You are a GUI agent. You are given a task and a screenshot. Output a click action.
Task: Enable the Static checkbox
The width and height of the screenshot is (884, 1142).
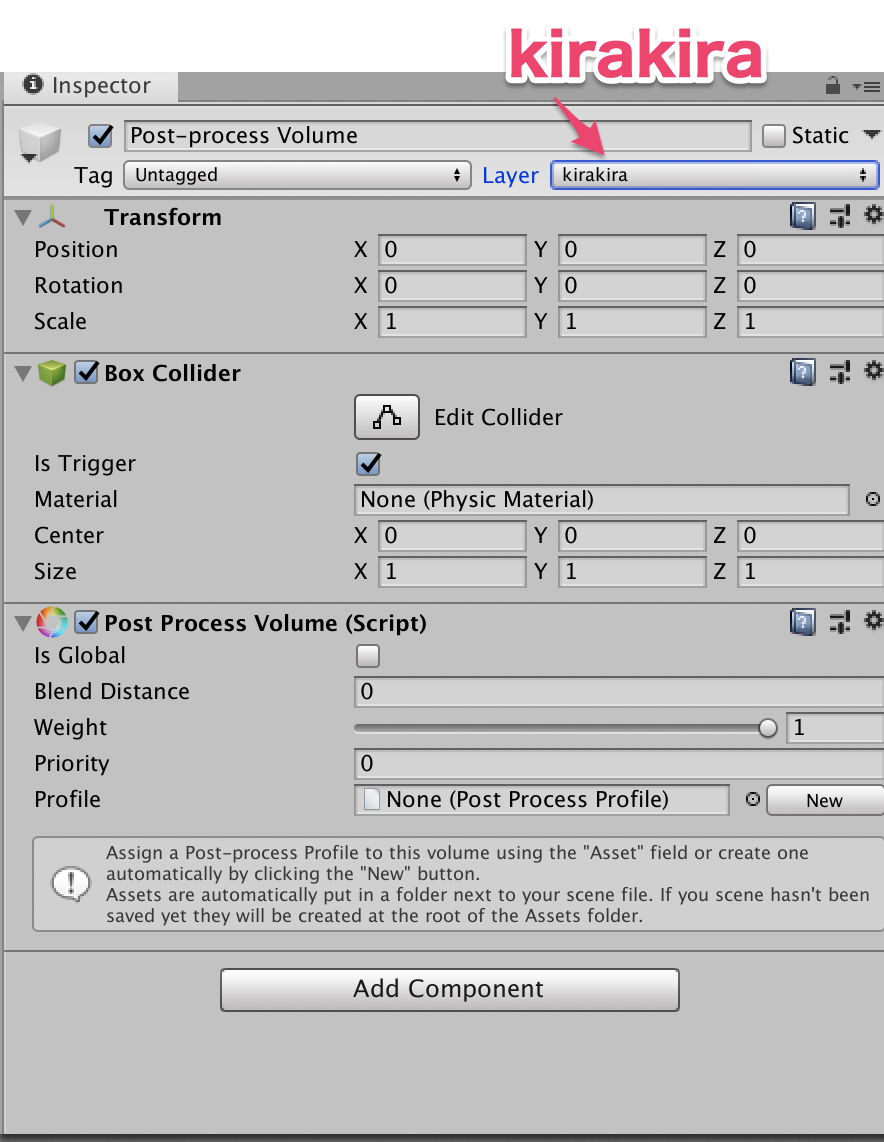tap(773, 135)
